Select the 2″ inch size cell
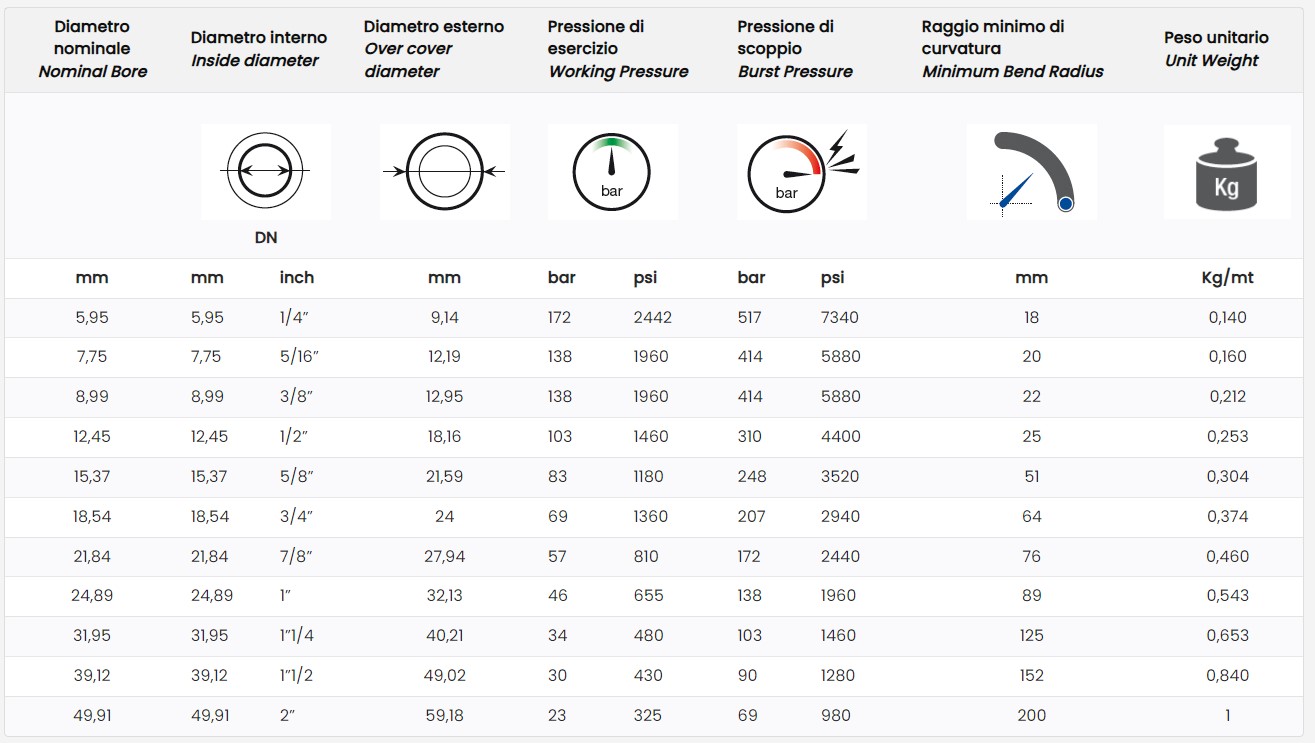1315x743 pixels. [x=289, y=715]
